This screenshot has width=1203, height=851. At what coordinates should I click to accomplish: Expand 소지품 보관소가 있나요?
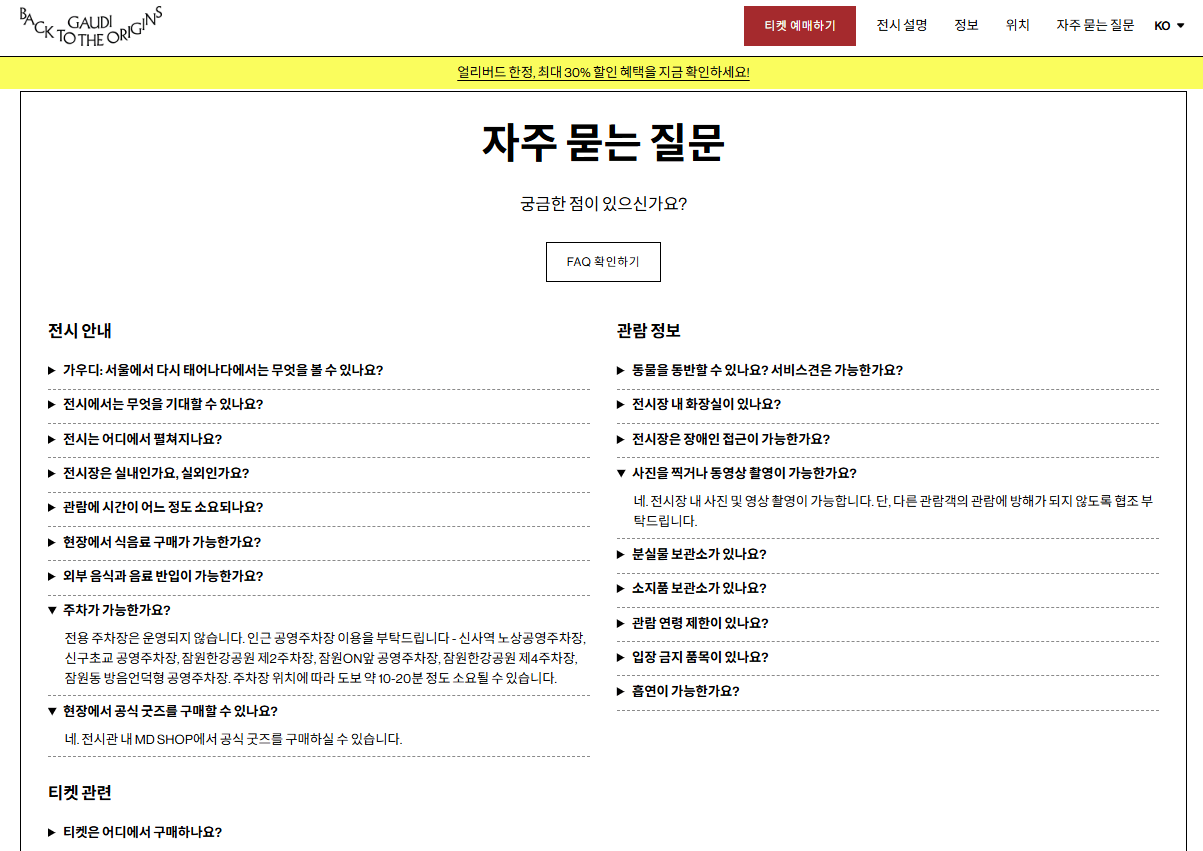[888, 588]
